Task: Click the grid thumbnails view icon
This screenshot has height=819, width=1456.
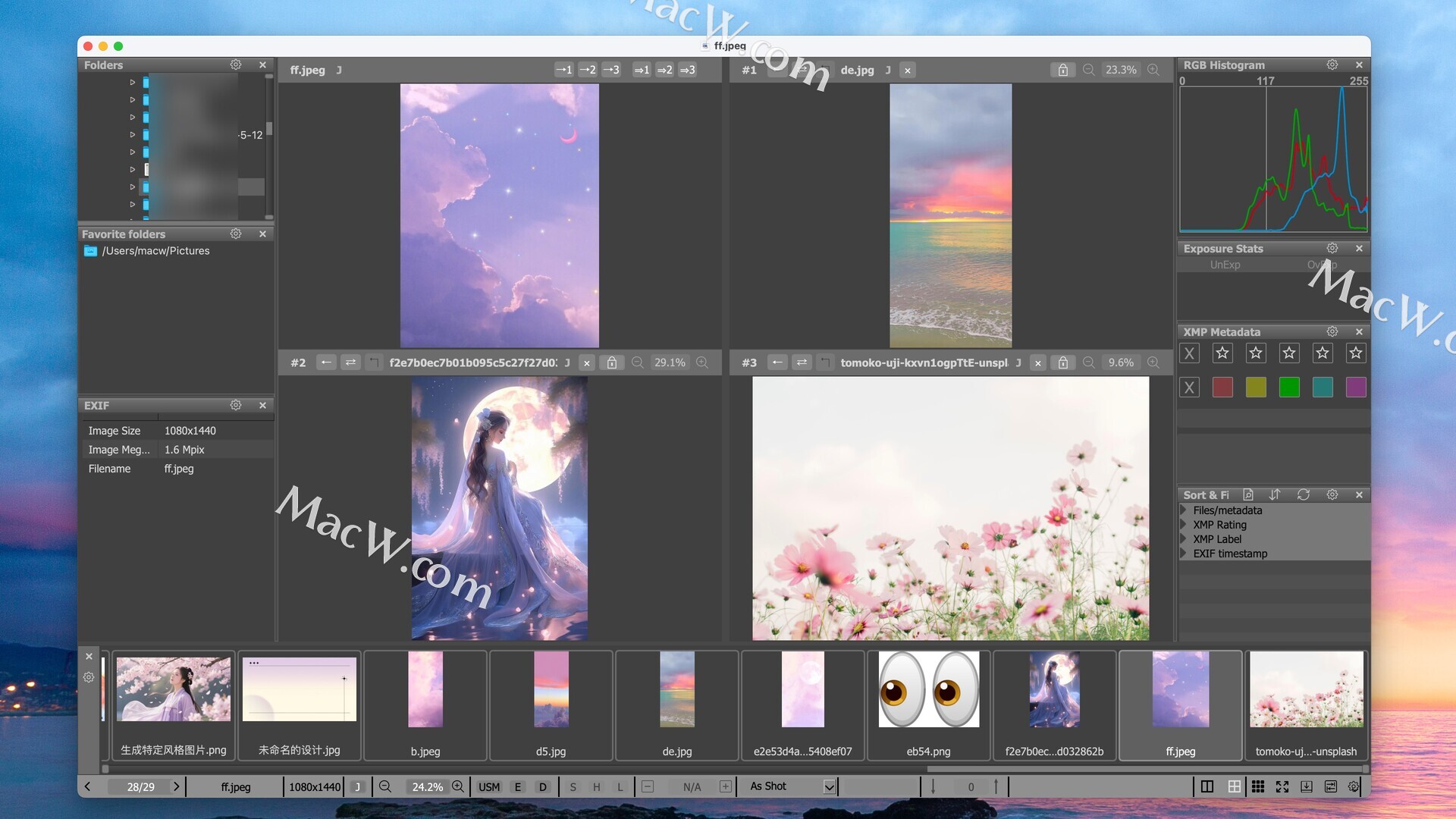Action: [1258, 787]
